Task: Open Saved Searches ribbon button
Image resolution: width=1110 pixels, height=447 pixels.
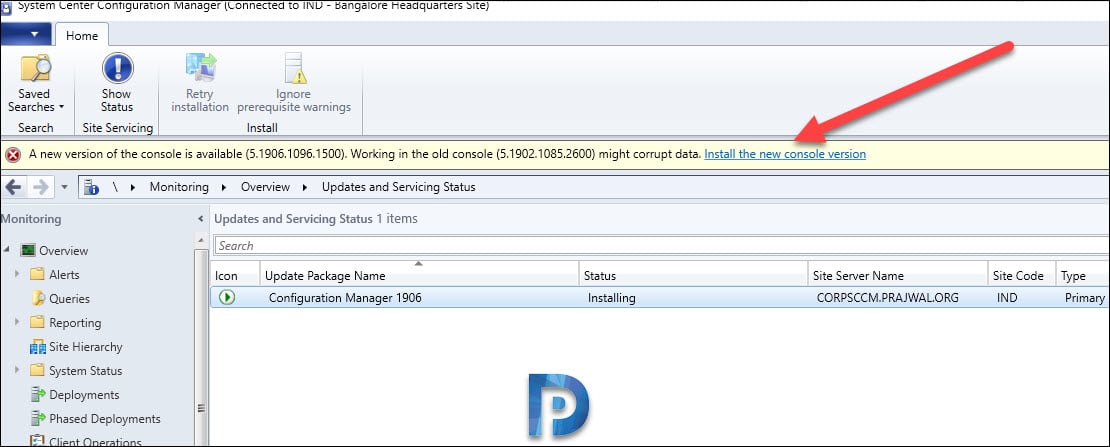Action: point(35,84)
